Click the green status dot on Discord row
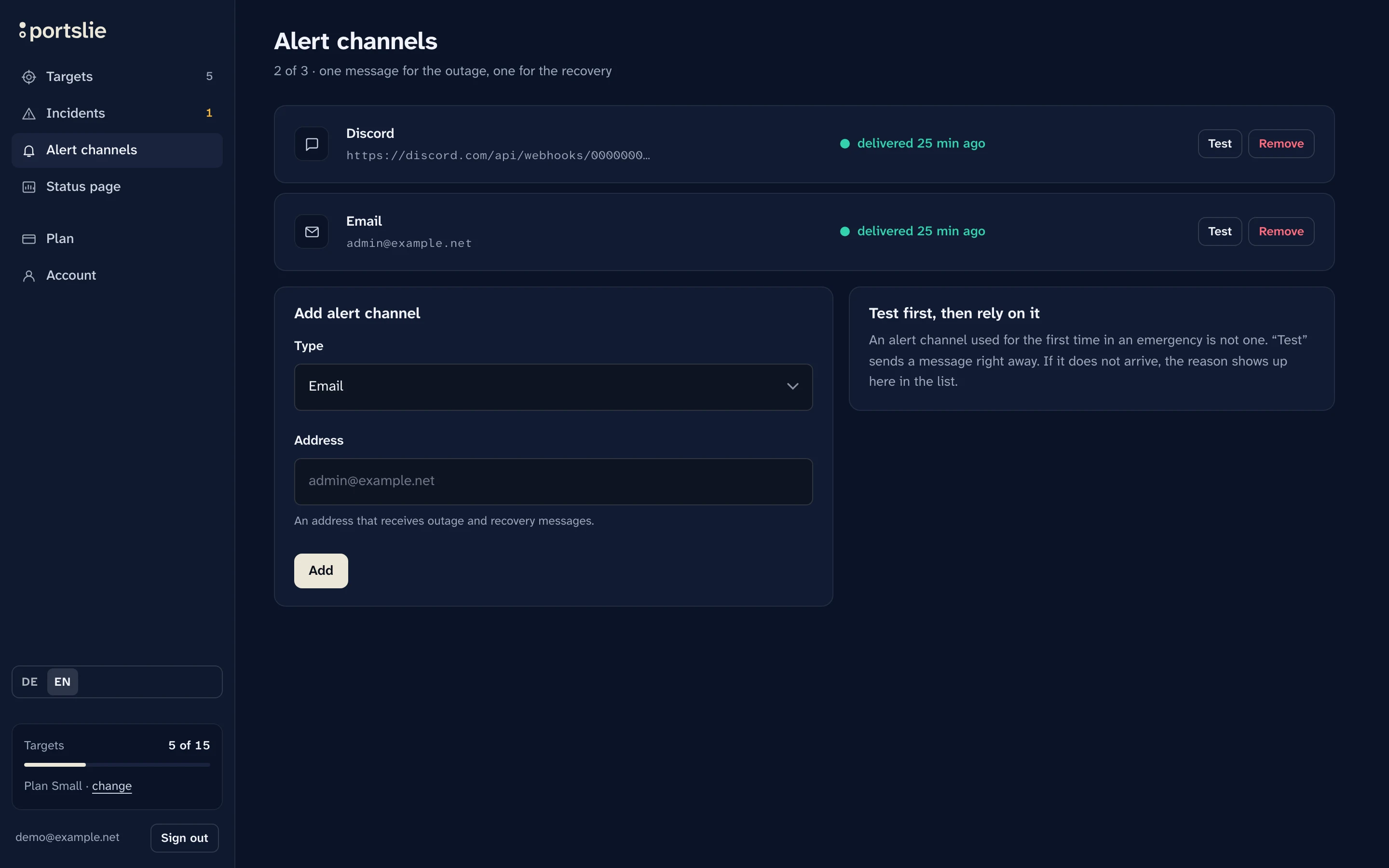 (845, 144)
